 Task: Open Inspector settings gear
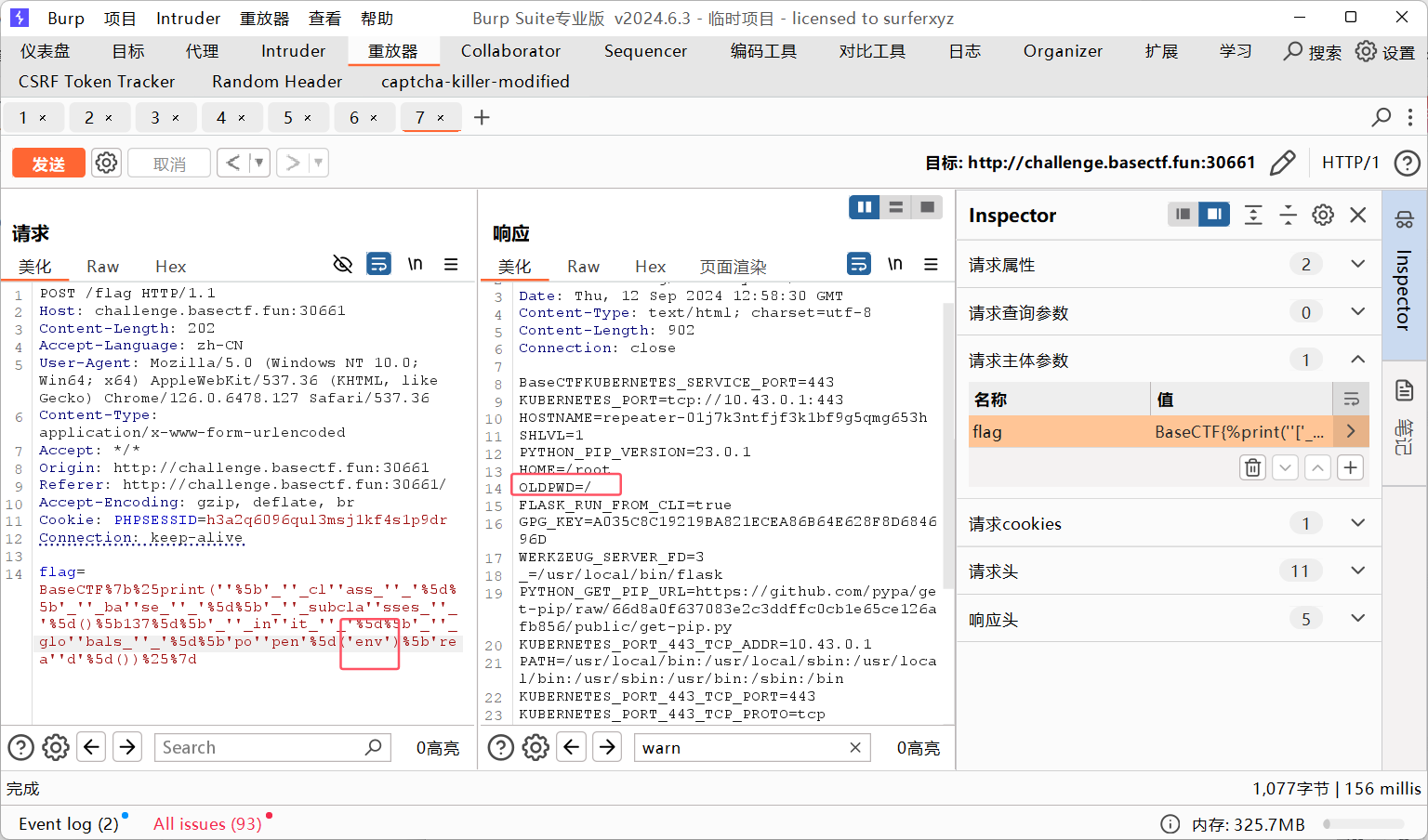tap(1323, 215)
